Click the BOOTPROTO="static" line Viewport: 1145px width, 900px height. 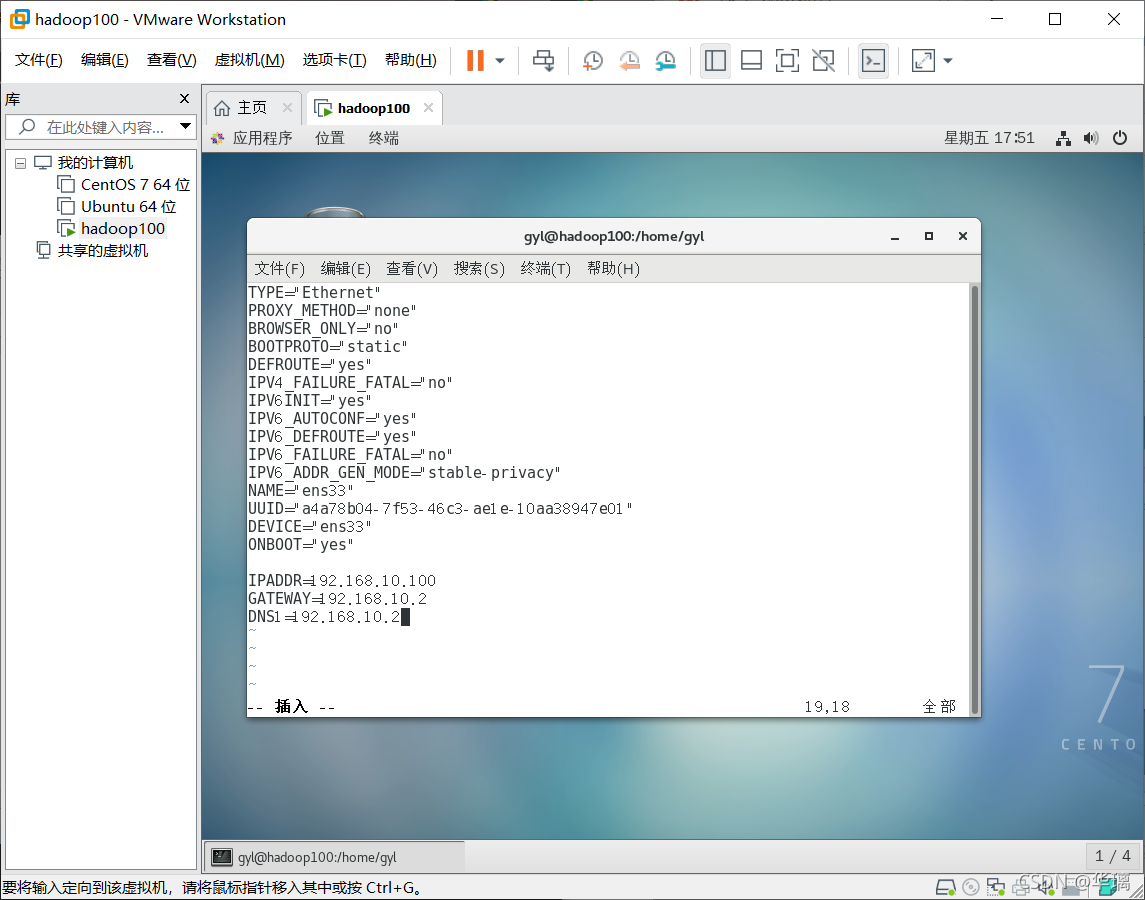(x=328, y=346)
